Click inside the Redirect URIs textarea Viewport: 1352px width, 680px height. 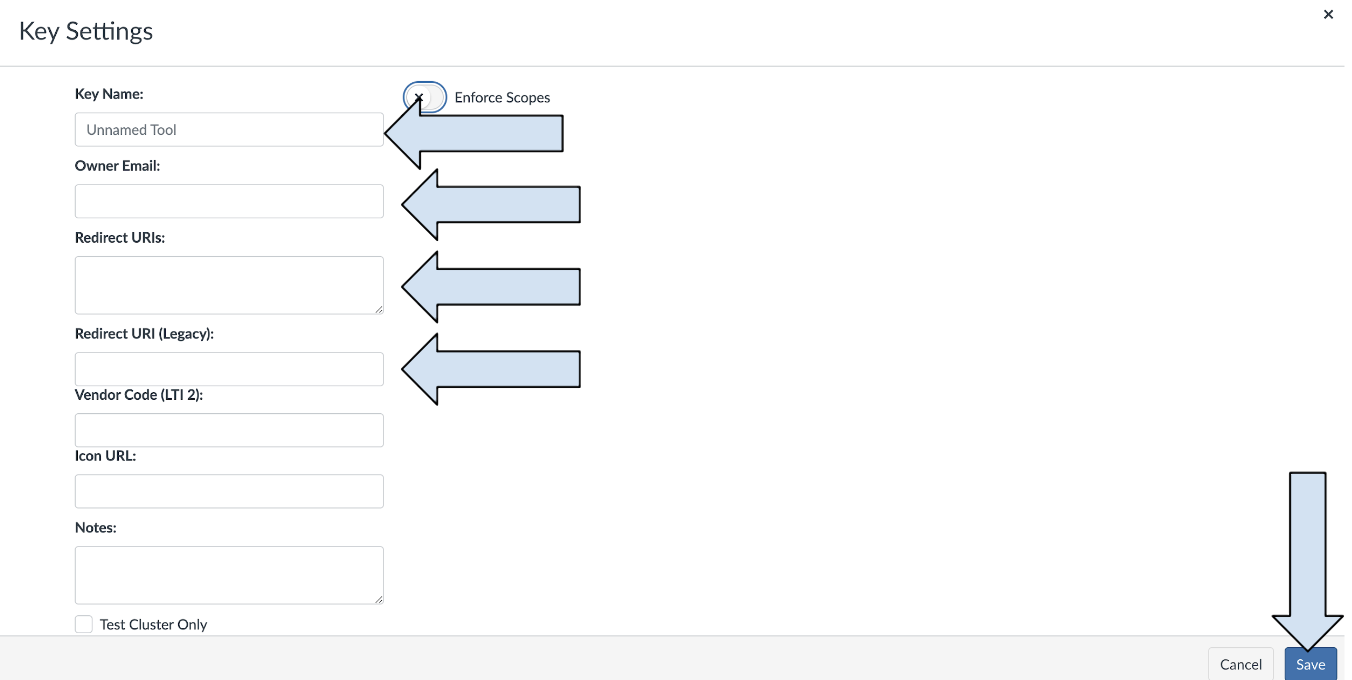pos(229,285)
